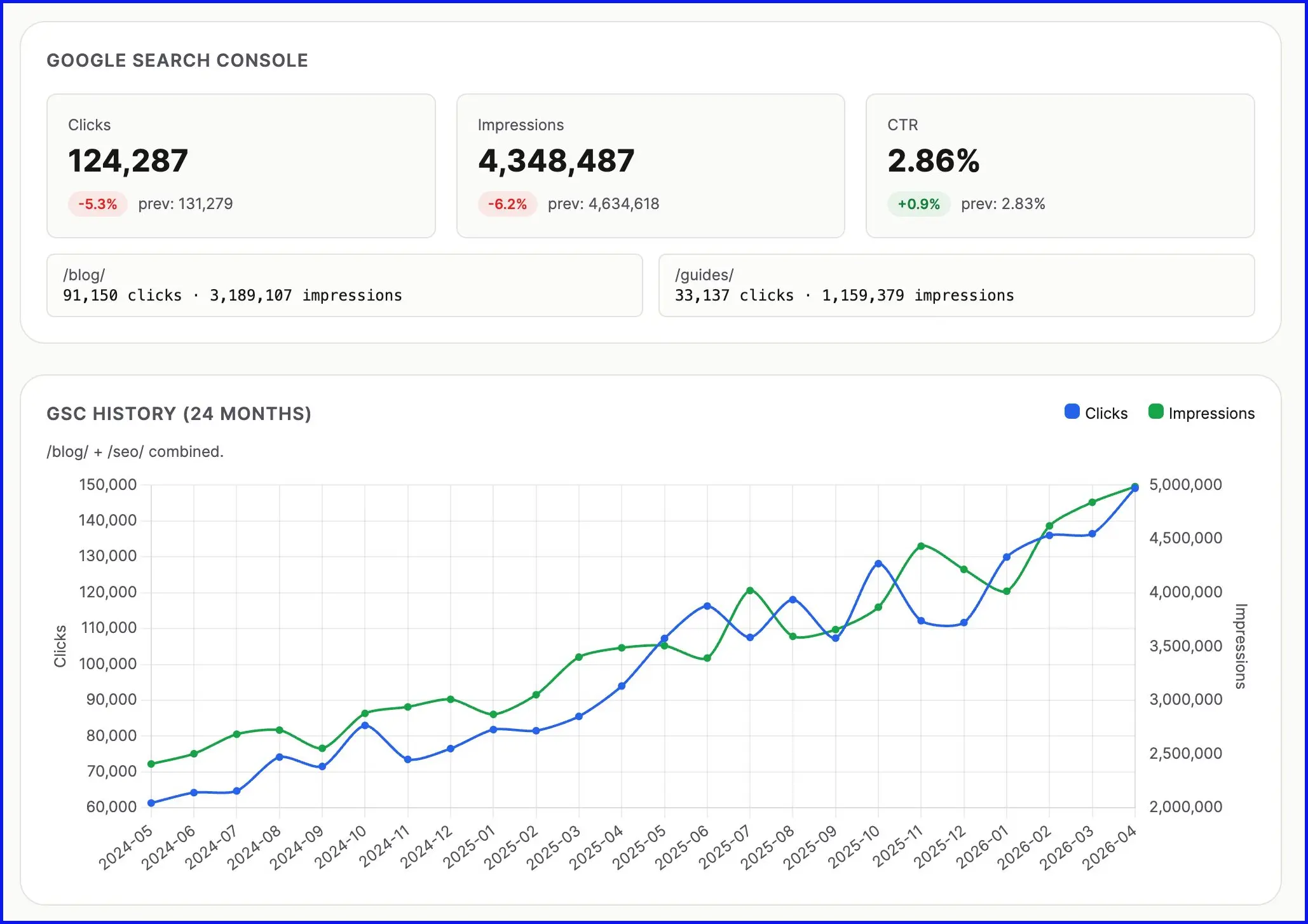This screenshot has width=1308, height=924.
Task: Click the prev: 131,279 text
Action: click(x=186, y=204)
